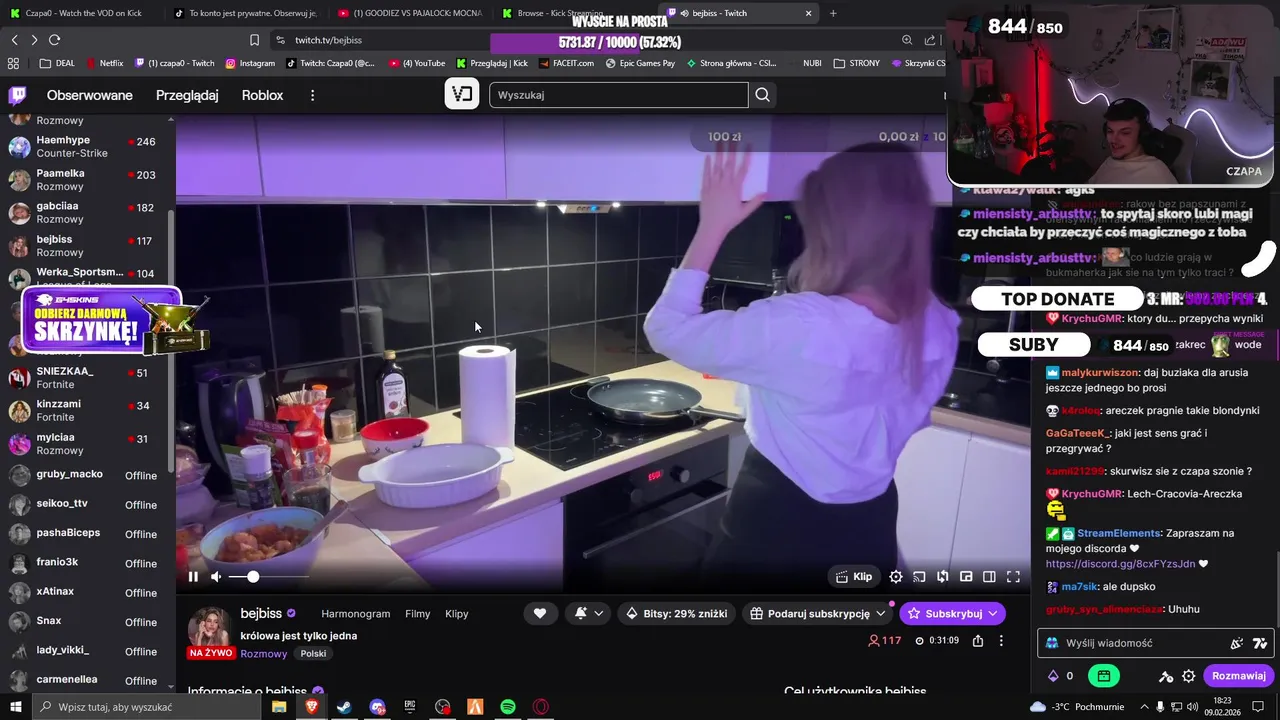This screenshot has height=720, width=1280.
Task: Click the Wyślij wiadomość chat input
Action: click(1140, 643)
